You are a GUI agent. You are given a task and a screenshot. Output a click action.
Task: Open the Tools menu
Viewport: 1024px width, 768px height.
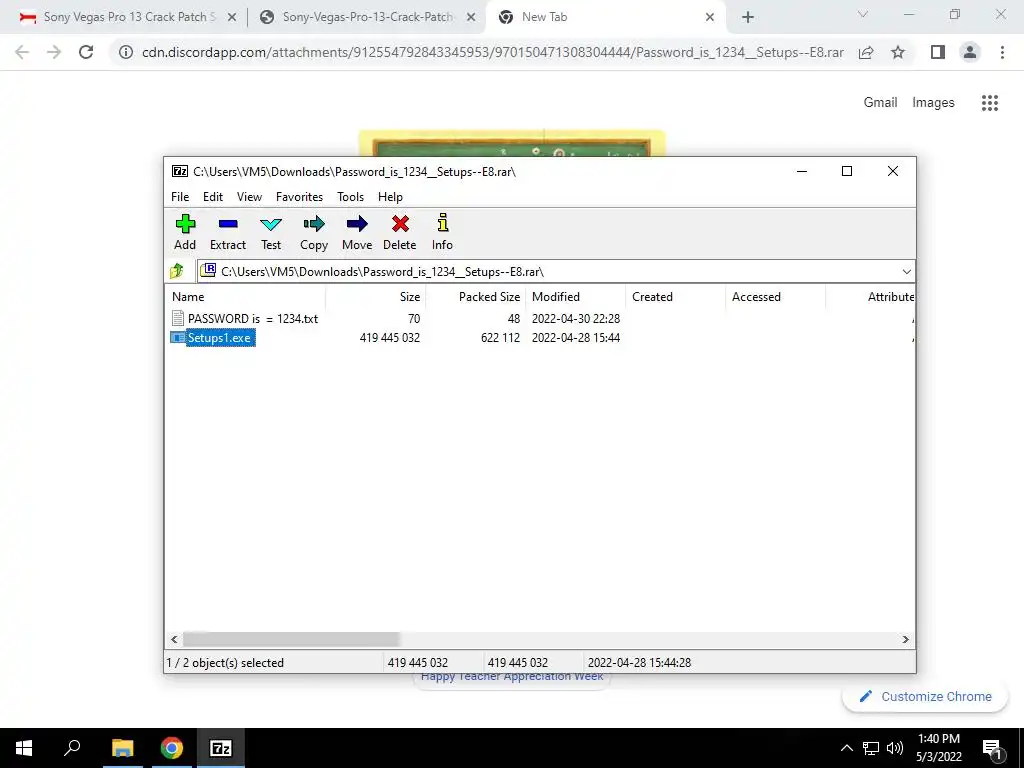(350, 197)
